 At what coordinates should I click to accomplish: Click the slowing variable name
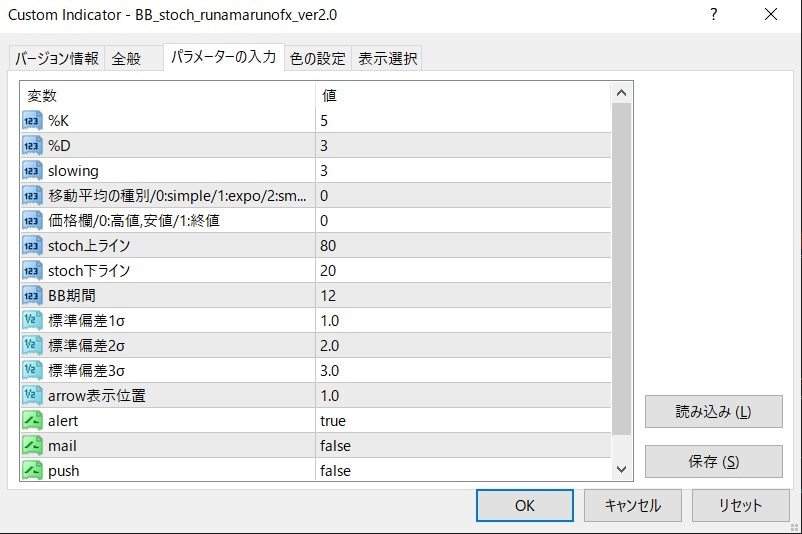click(73, 171)
